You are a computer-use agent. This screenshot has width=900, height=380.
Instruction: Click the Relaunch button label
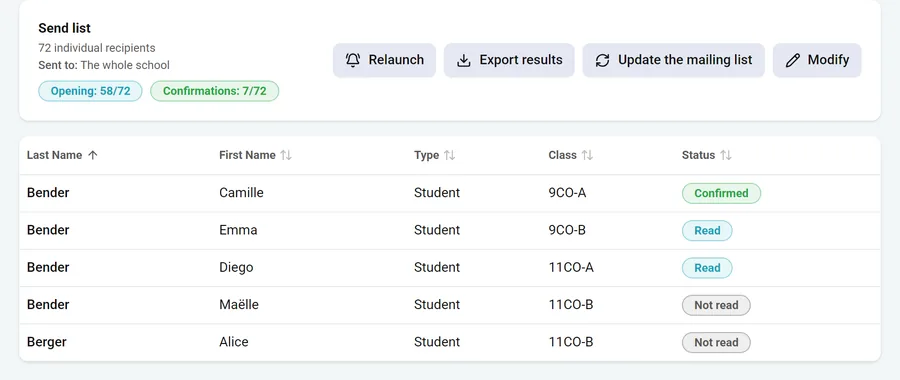point(396,60)
